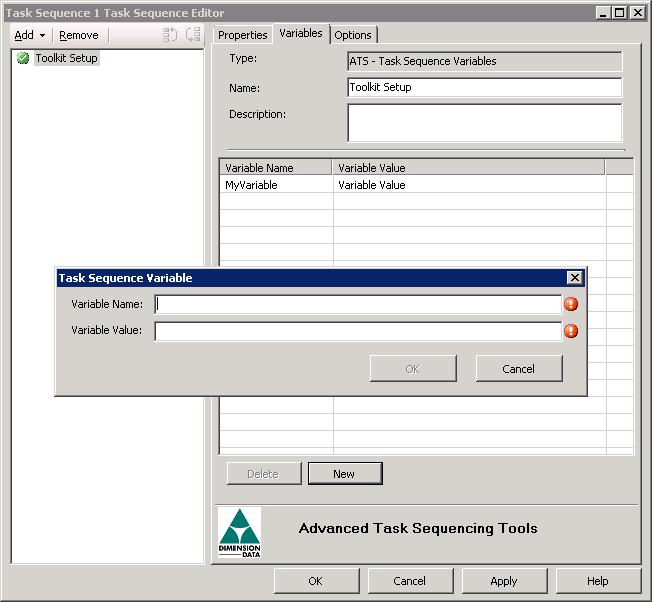This screenshot has height=602, width=652.
Task: Click Apply in the editor window
Action: [504, 581]
